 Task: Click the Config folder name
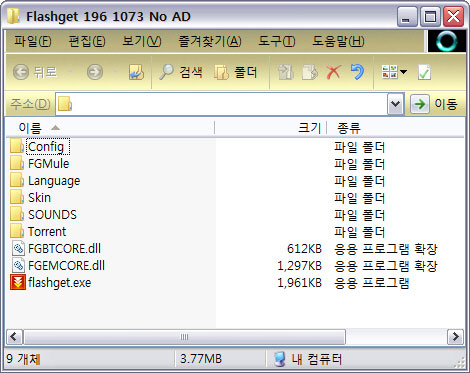46,147
